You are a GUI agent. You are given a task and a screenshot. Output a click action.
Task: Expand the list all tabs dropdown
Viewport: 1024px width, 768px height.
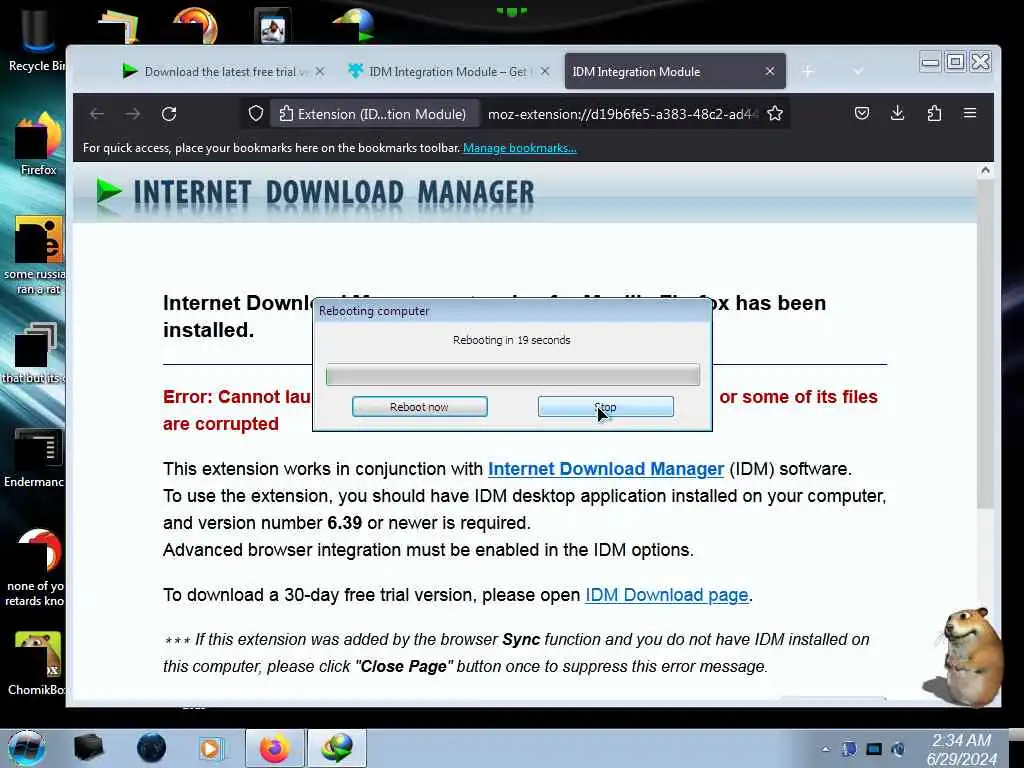(858, 71)
